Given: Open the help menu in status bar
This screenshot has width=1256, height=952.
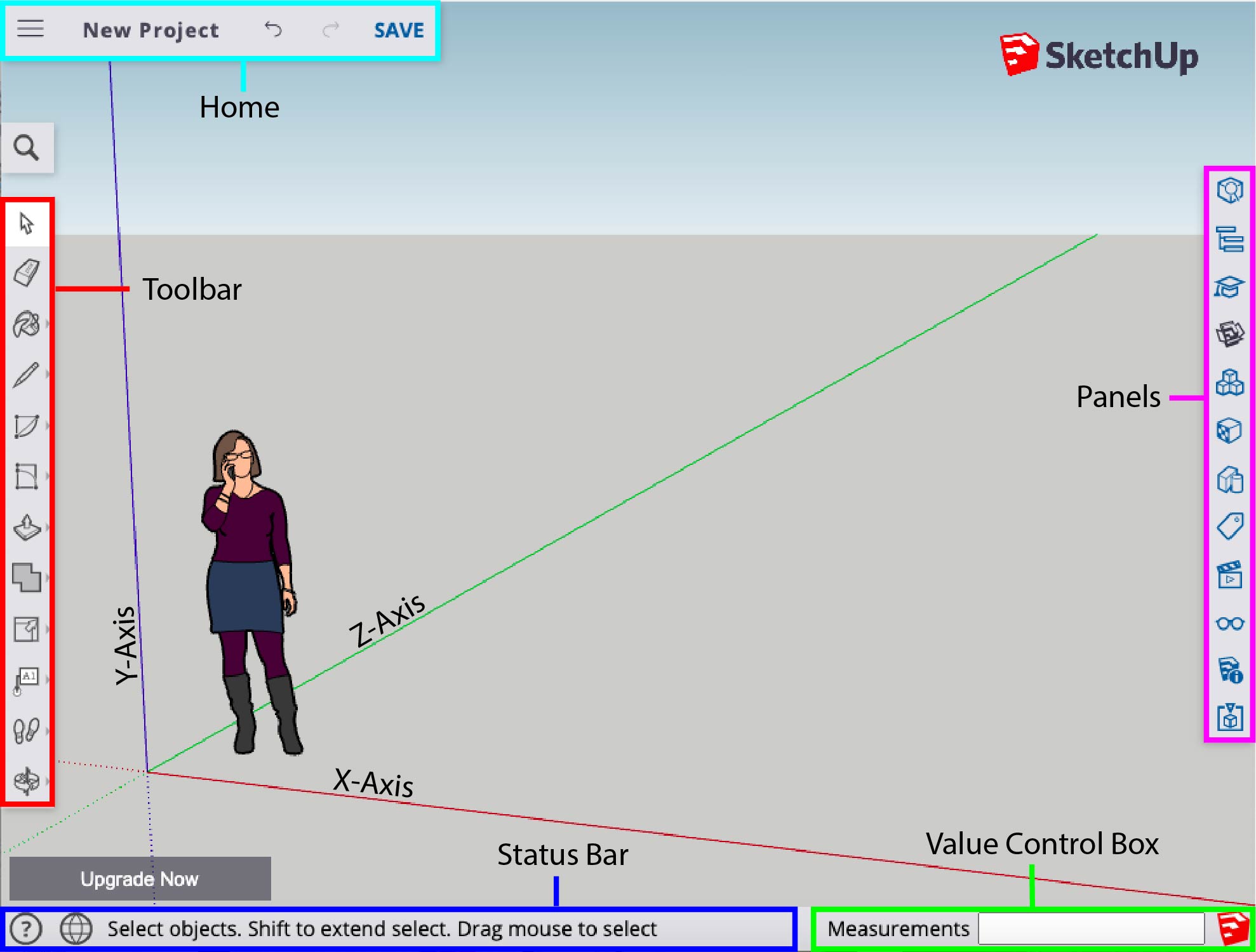Looking at the screenshot, I should [25, 928].
